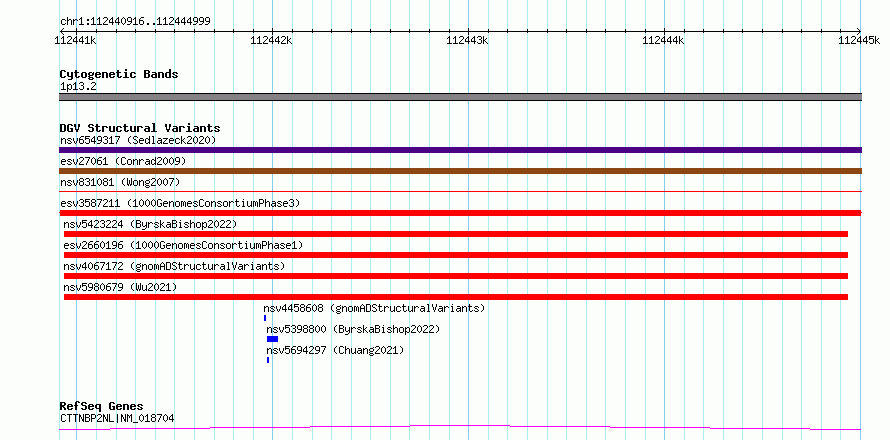The height and width of the screenshot is (440, 890).
Task: Select the small blue nsv4458608 variant mark
Action: (265, 318)
